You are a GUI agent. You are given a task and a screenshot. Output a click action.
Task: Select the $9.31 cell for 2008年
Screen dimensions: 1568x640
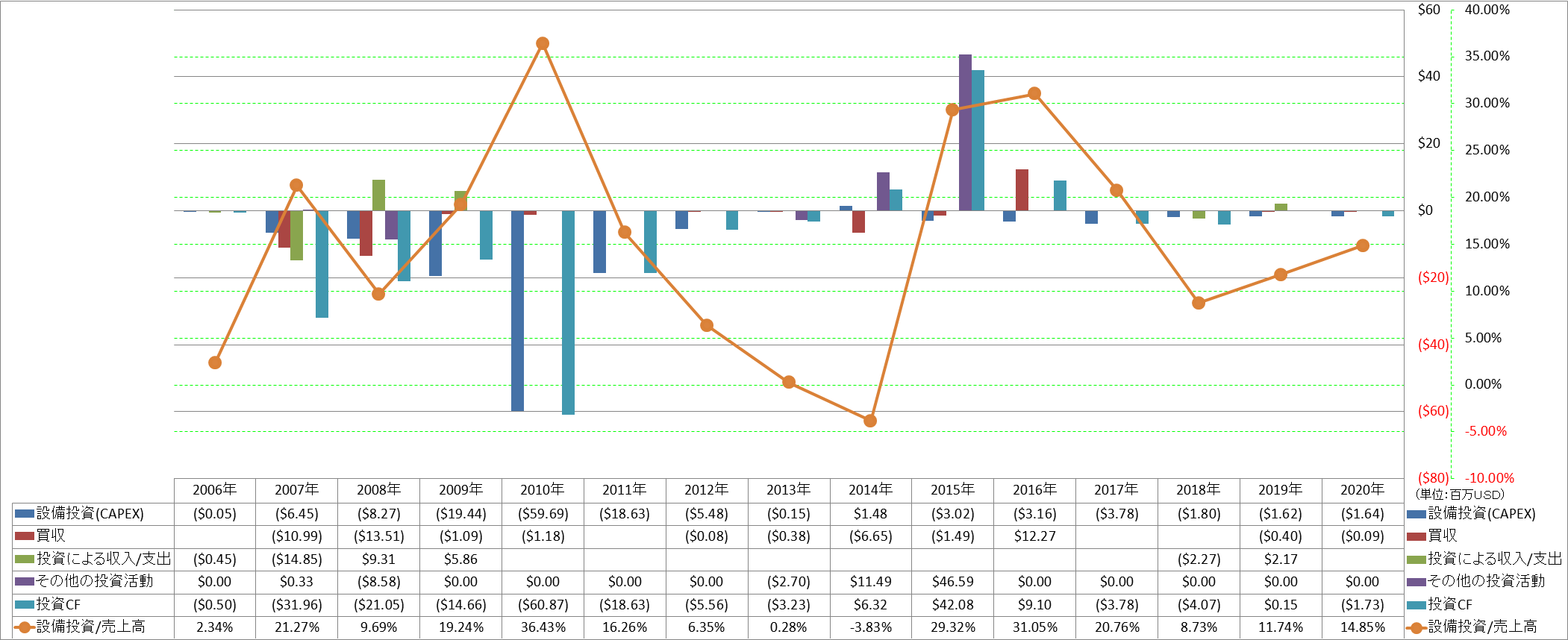pos(378,559)
